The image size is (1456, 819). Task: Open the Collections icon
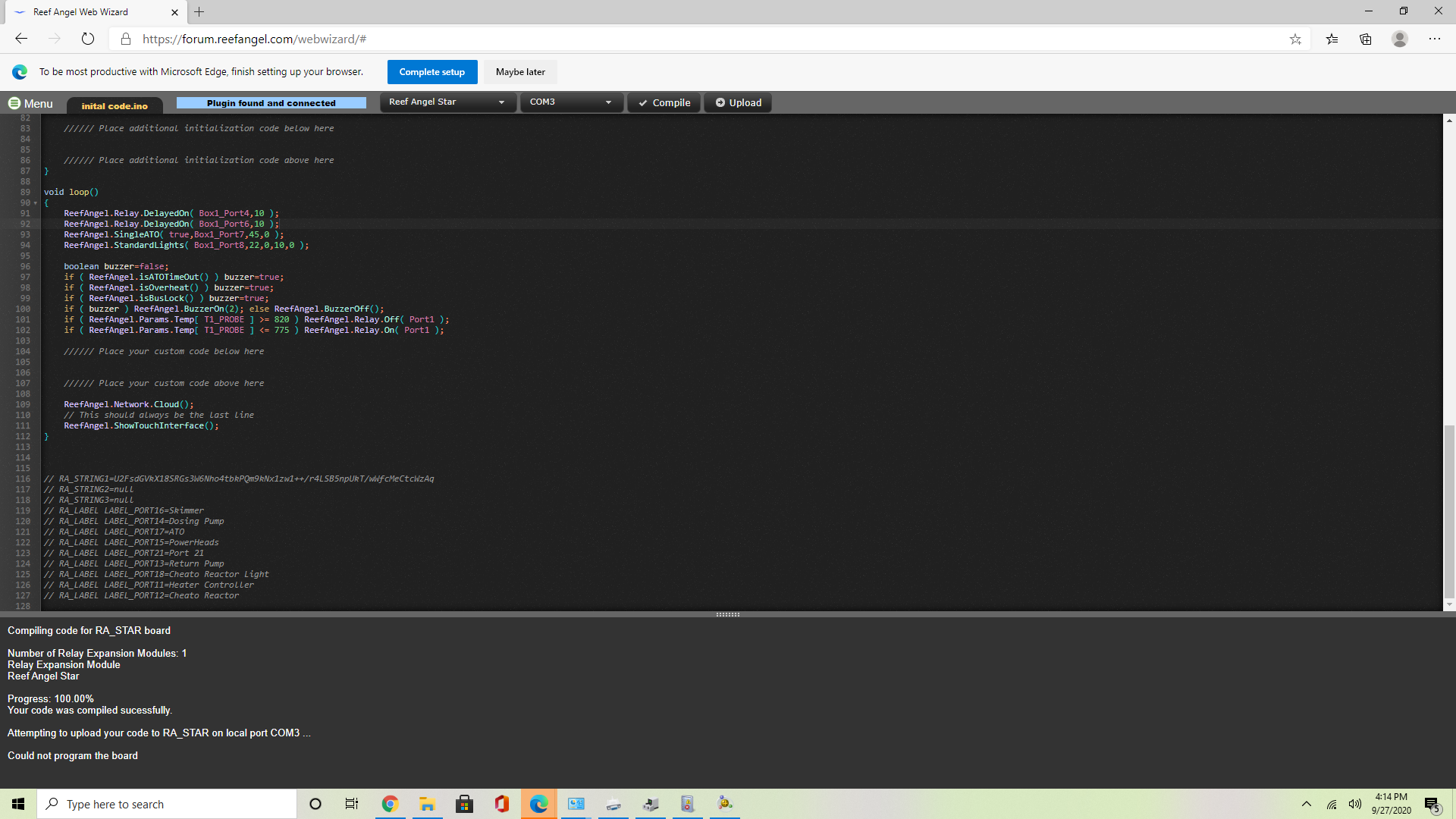[1366, 39]
